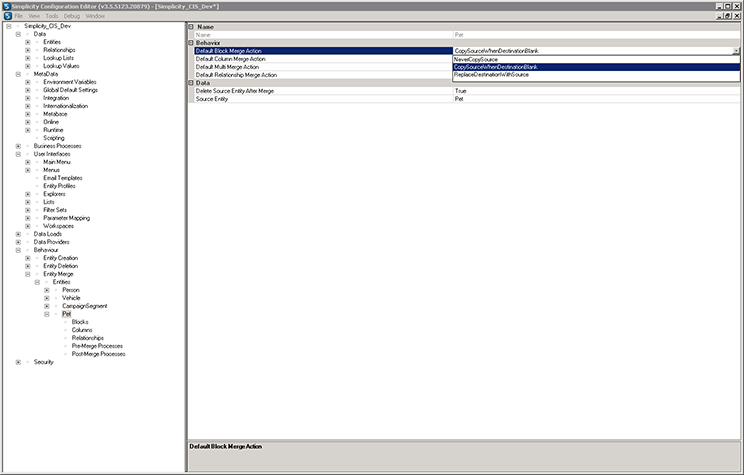Expand the Workspaces node
The width and height of the screenshot is (744, 475).
(28, 226)
